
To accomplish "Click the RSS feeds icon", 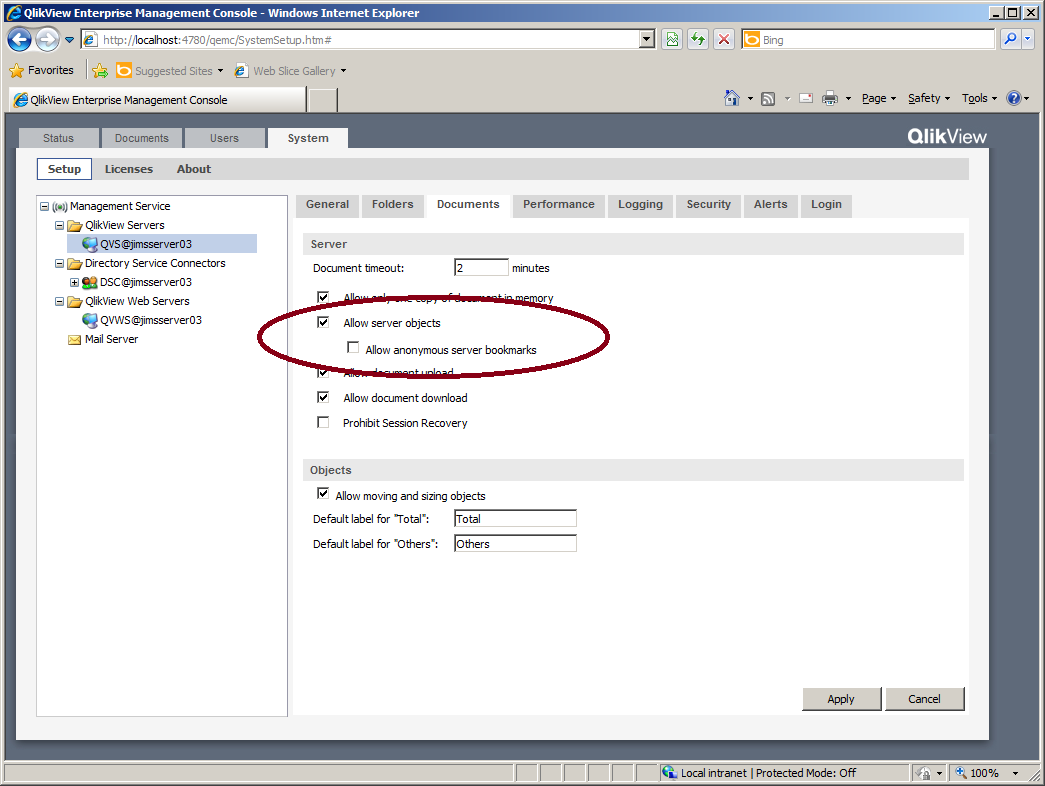I will (768, 99).
